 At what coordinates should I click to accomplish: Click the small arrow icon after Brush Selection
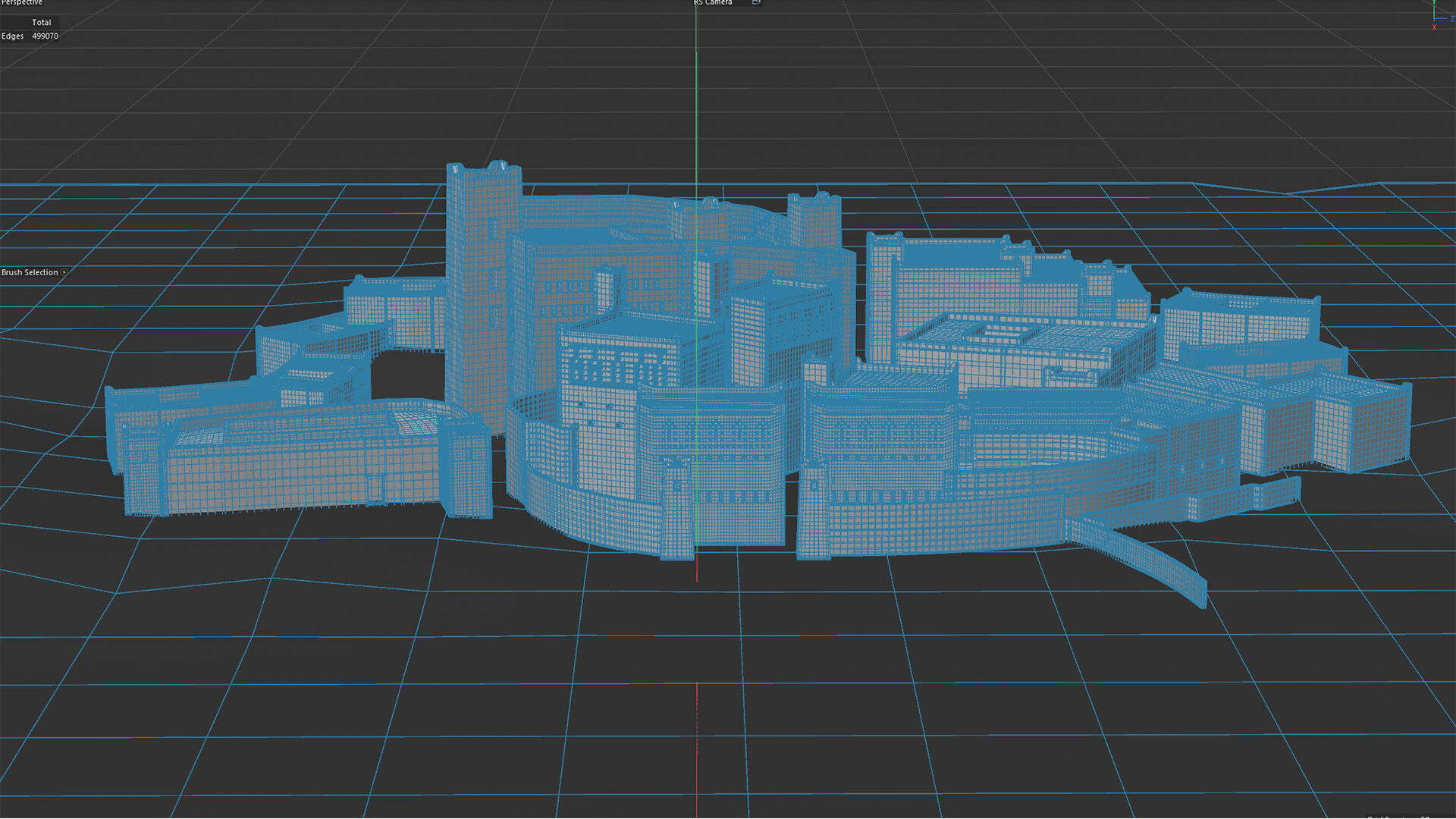(64, 272)
